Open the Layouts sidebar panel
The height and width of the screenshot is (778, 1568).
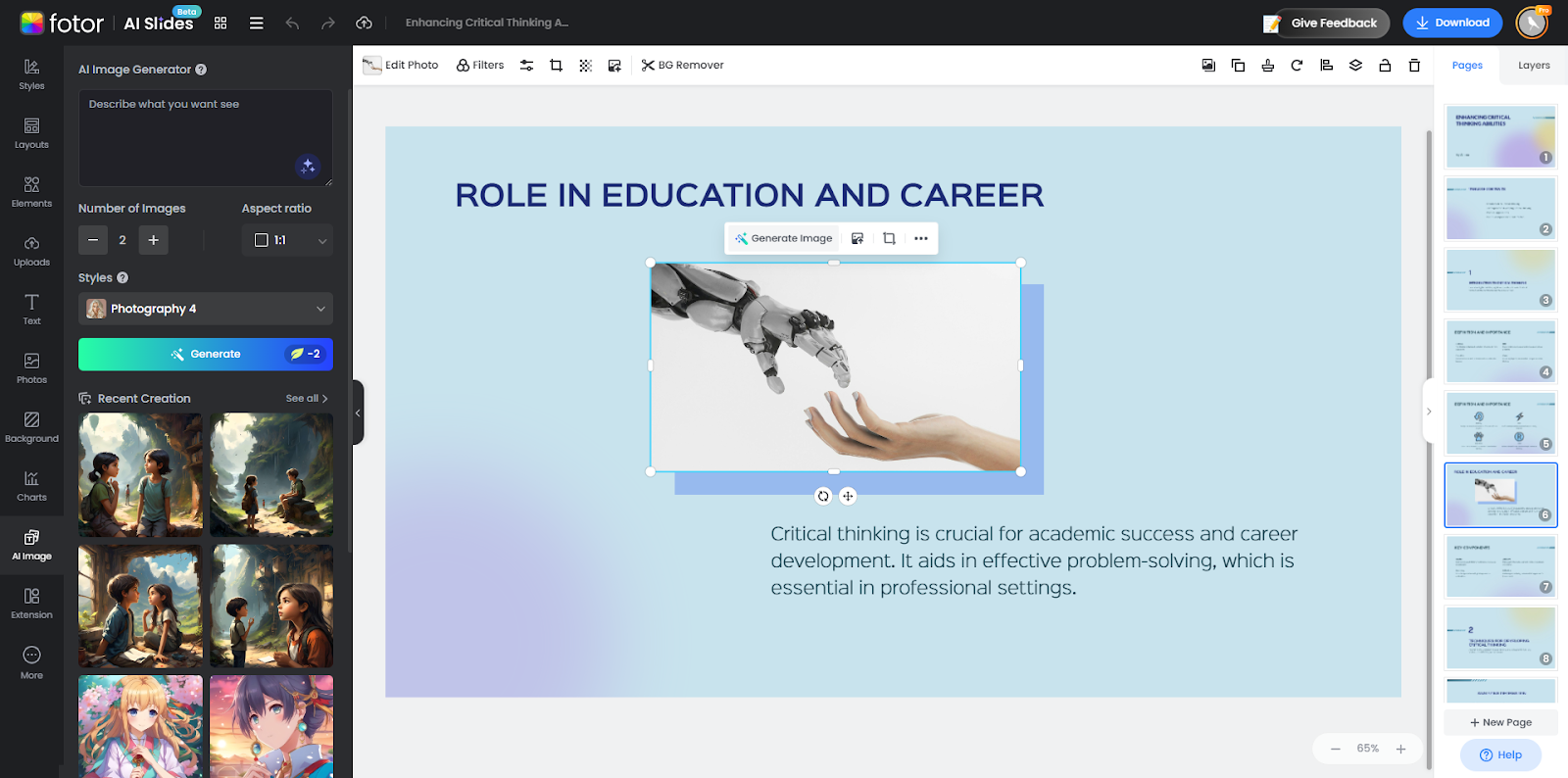[x=31, y=133]
